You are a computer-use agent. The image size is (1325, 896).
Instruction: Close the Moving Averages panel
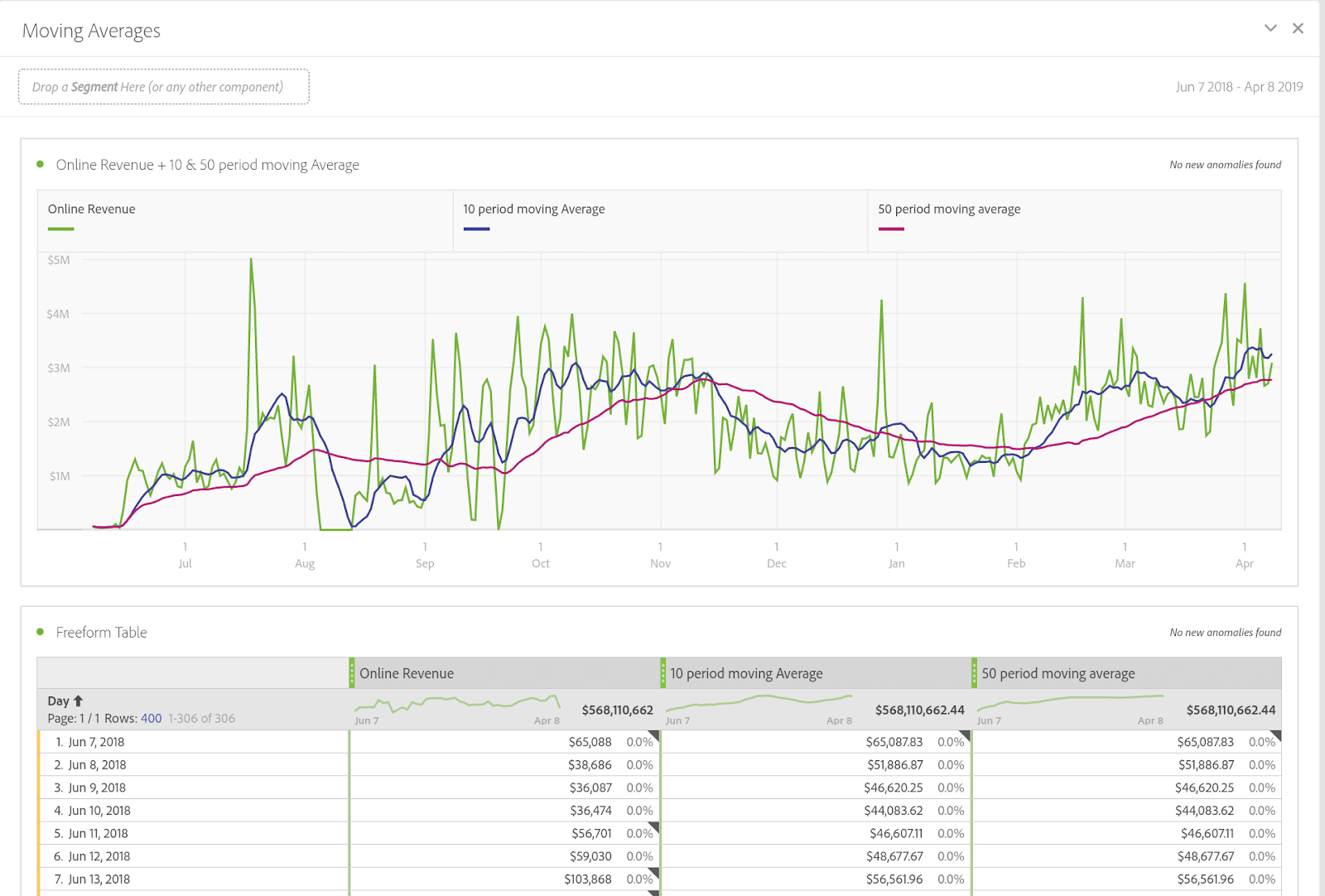coord(1298,28)
